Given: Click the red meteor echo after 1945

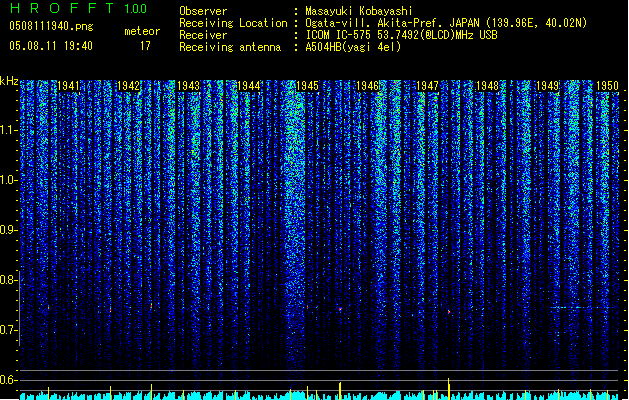Looking at the screenshot, I should tap(340, 309).
